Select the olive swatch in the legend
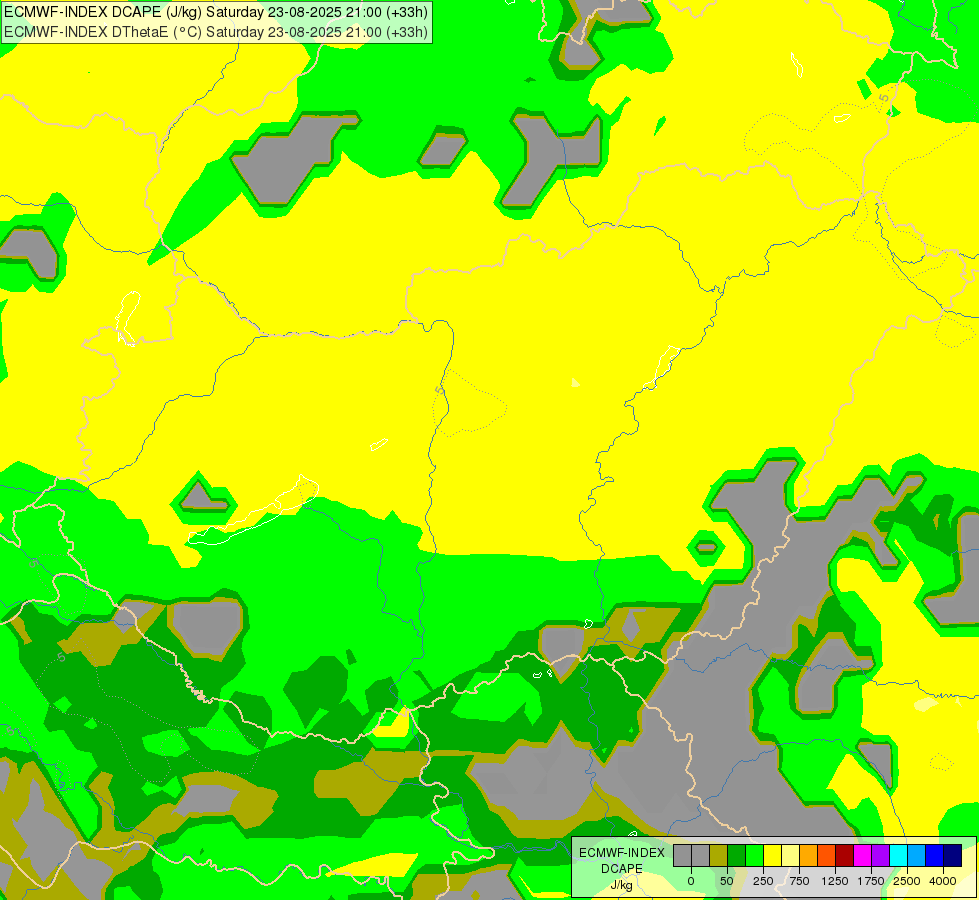 (x=719, y=855)
